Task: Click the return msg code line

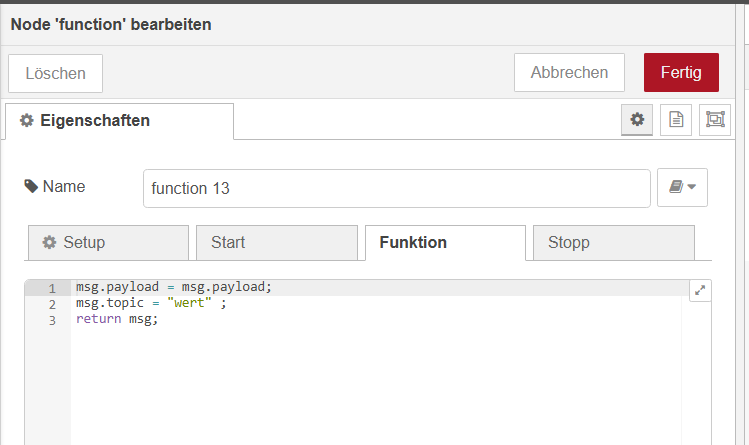Action: tap(117, 320)
